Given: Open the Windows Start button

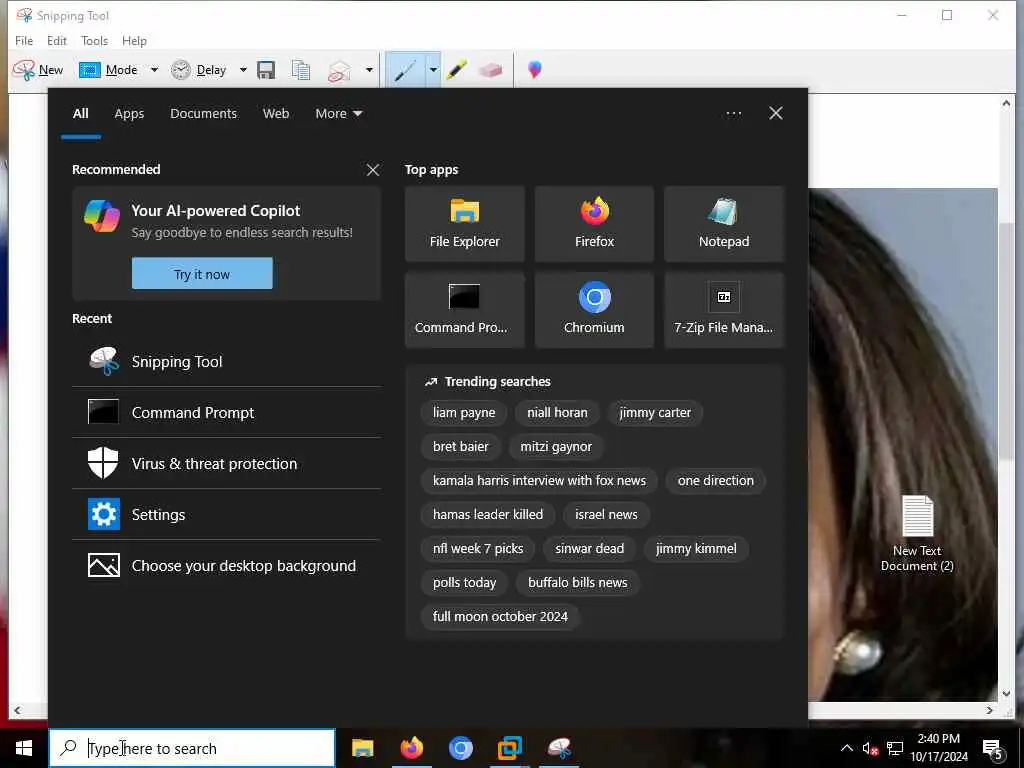Looking at the screenshot, I should tap(24, 748).
